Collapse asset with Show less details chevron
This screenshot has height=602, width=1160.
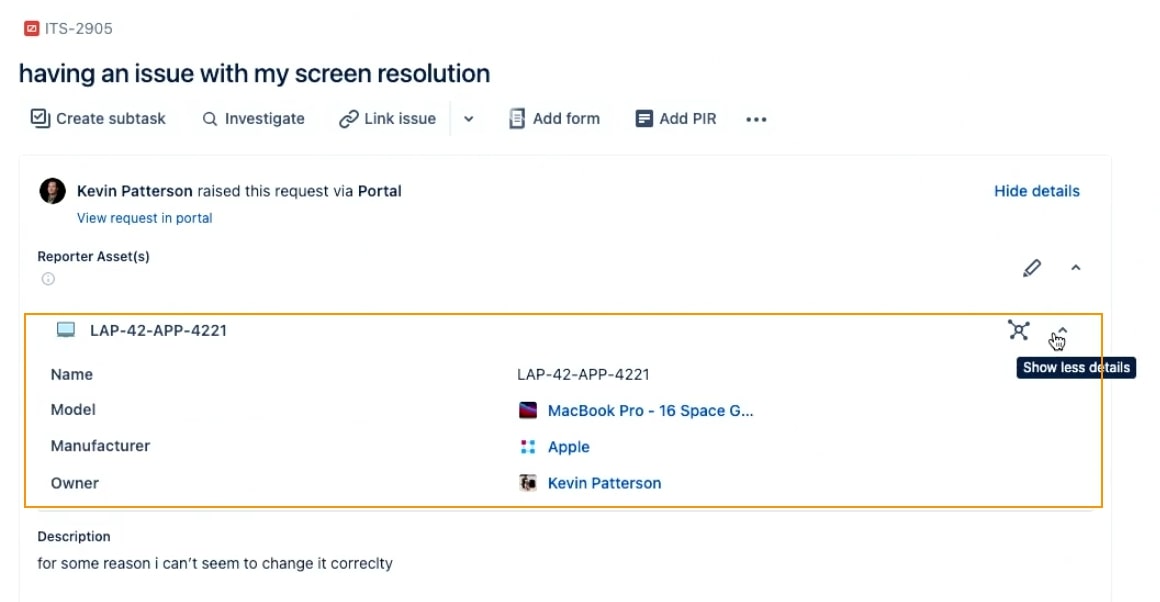1062,331
